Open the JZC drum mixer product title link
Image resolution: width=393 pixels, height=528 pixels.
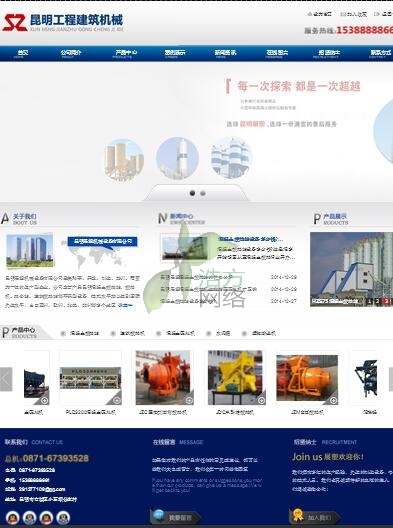163,412
